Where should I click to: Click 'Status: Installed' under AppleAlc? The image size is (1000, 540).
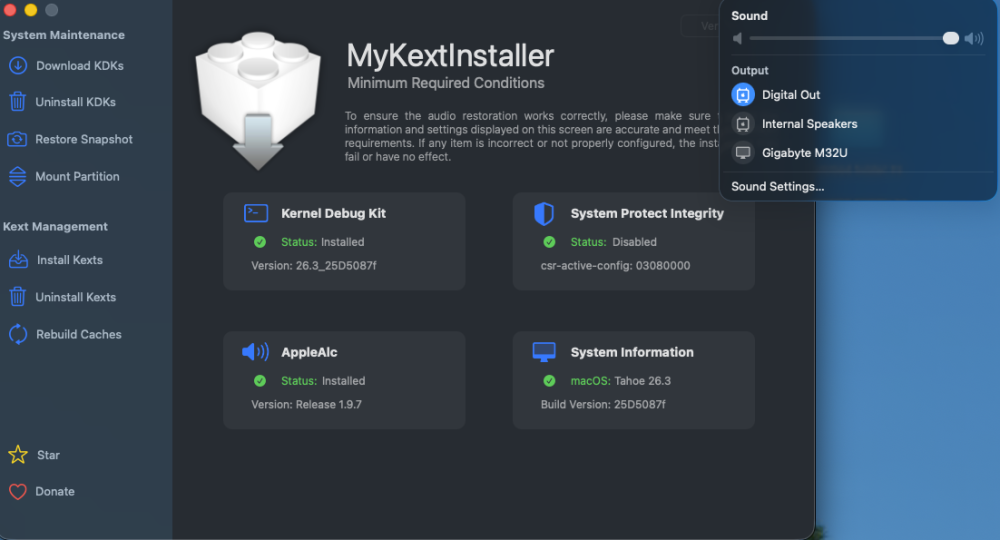coord(323,381)
